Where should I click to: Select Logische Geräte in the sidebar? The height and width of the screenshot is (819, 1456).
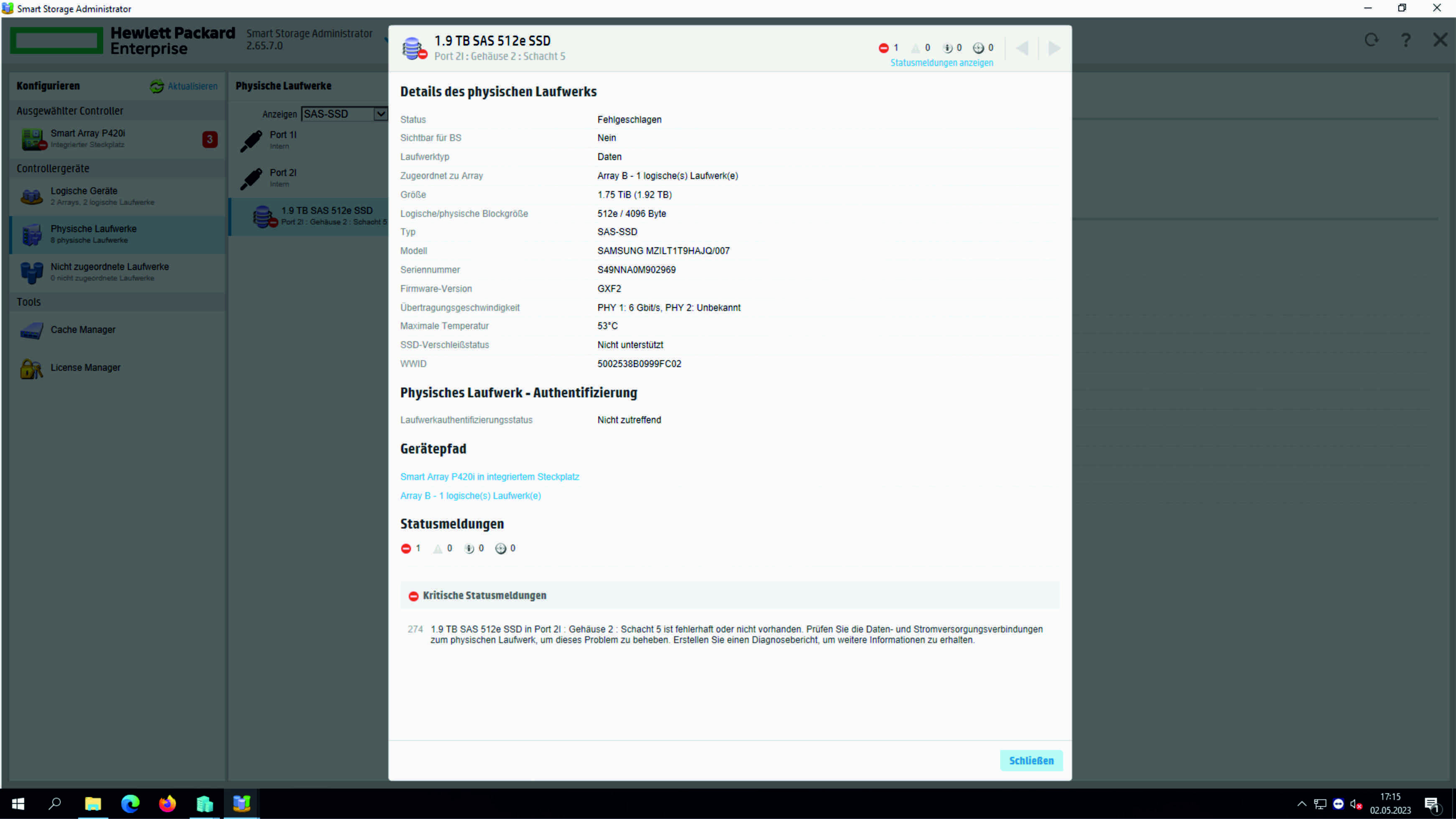pos(84,192)
